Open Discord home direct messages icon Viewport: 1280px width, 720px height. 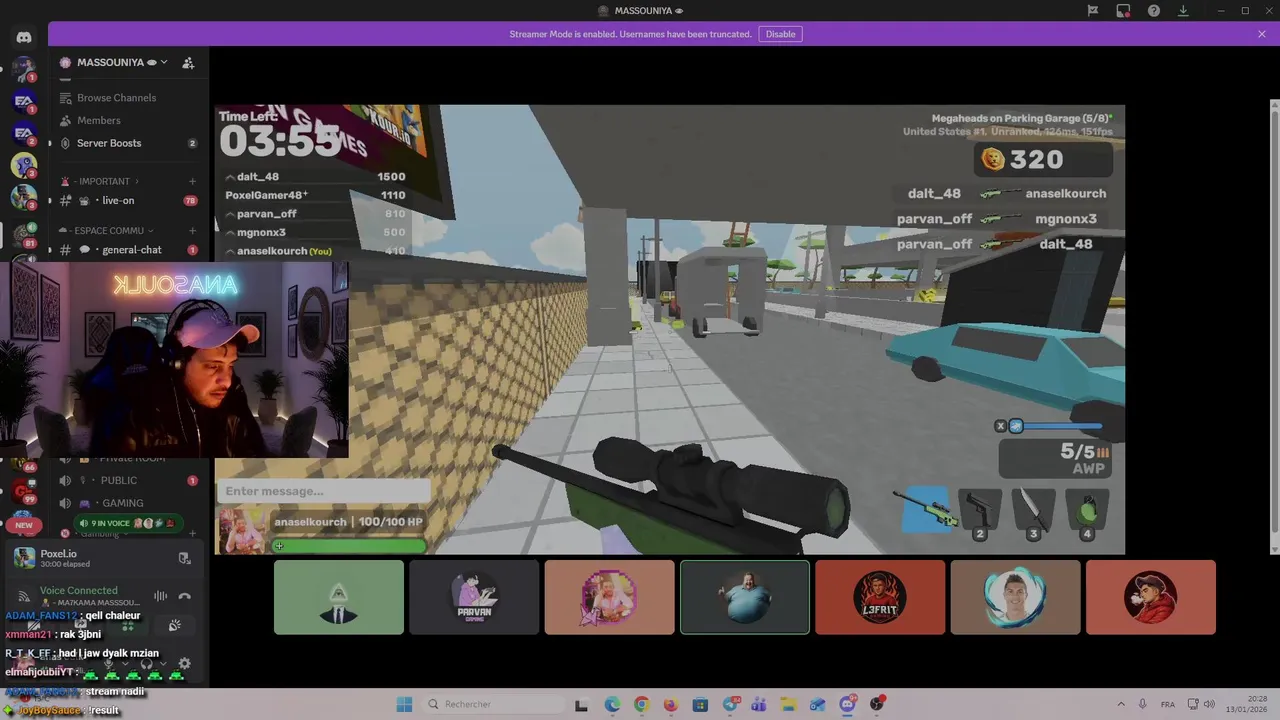(x=24, y=37)
